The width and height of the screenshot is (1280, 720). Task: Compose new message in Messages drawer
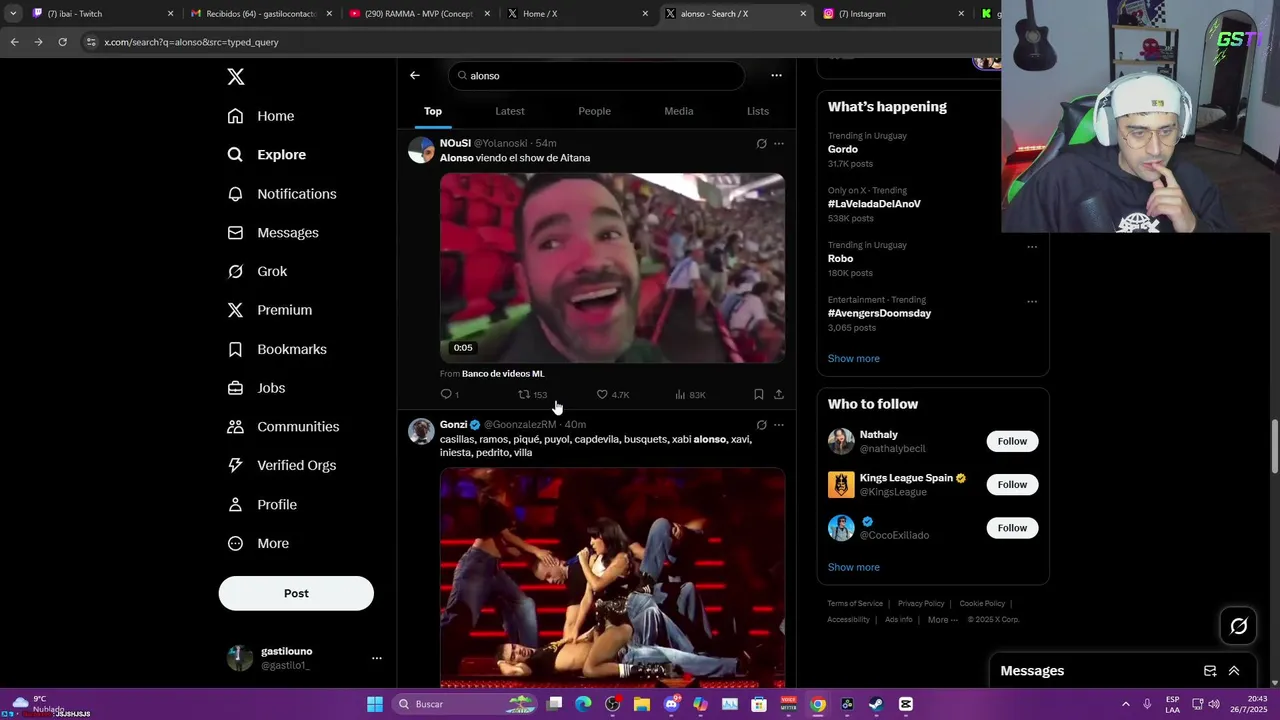pyautogui.click(x=1210, y=671)
